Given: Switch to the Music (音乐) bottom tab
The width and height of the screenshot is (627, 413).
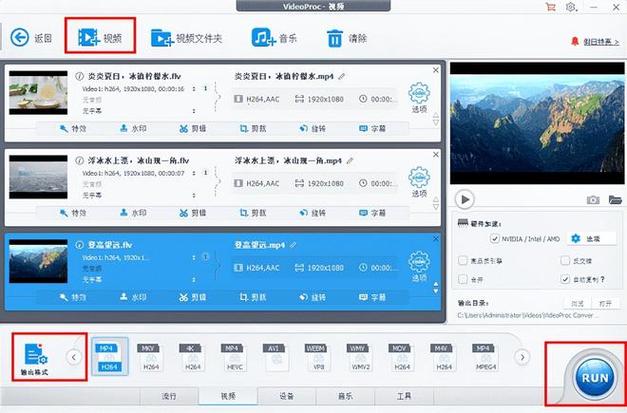Looking at the screenshot, I should [x=345, y=396].
